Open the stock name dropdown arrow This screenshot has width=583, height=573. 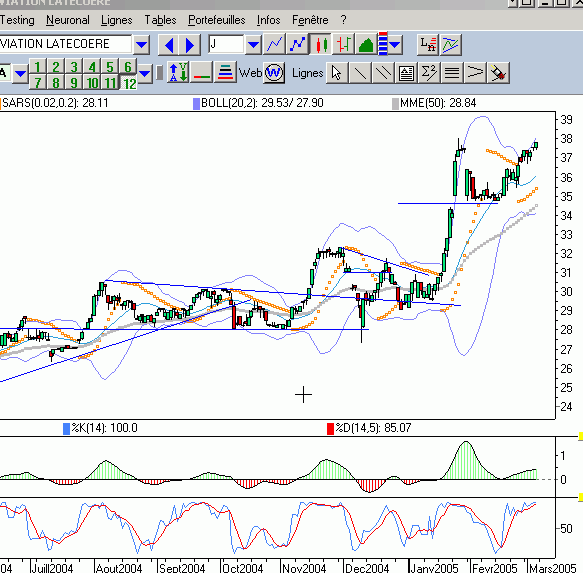pos(142,45)
